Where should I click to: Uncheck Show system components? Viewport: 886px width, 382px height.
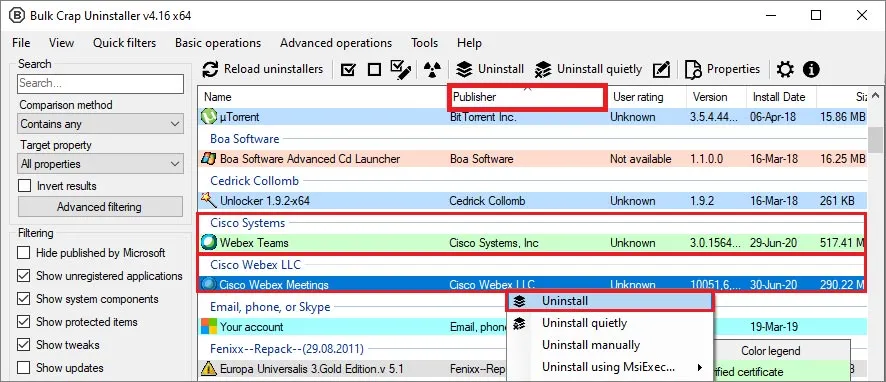pos(24,299)
